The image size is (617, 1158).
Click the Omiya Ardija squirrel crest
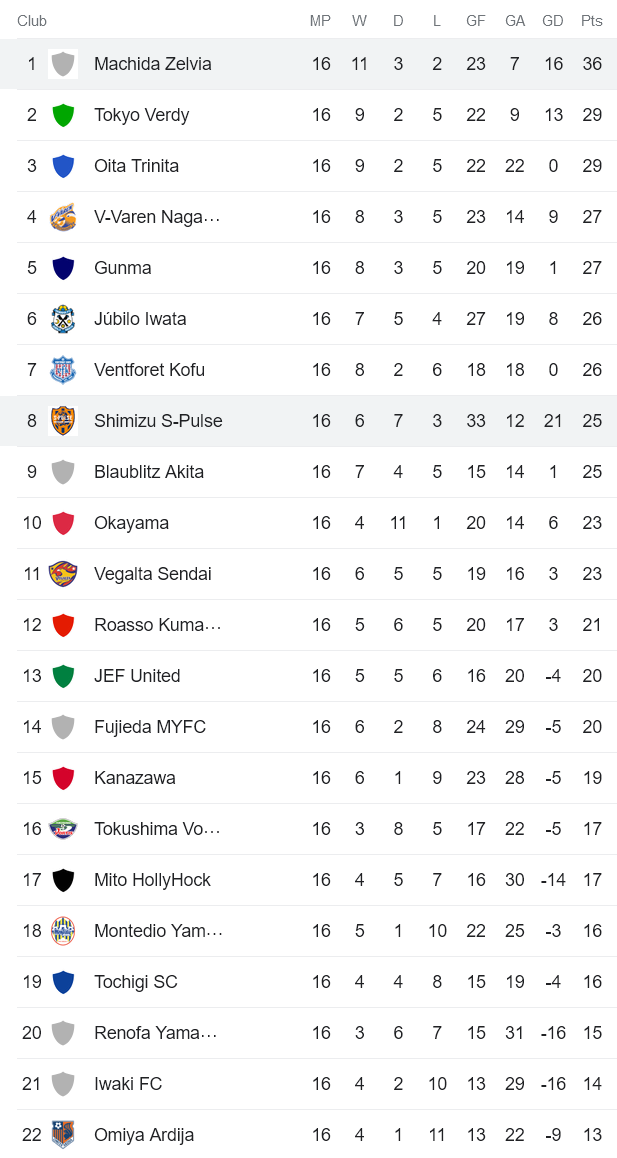tap(63, 1134)
